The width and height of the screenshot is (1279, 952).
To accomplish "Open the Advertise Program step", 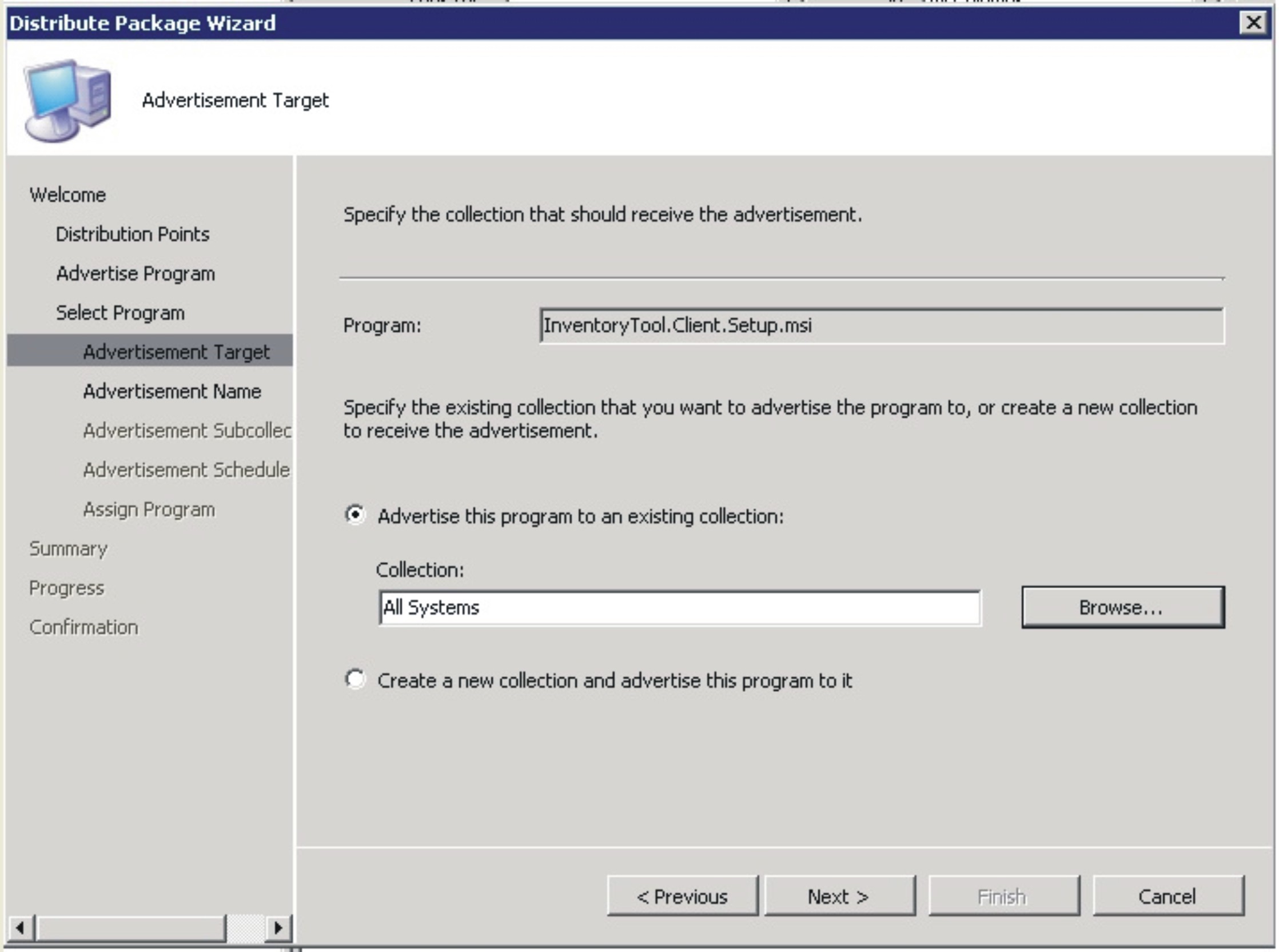I will tap(136, 274).
